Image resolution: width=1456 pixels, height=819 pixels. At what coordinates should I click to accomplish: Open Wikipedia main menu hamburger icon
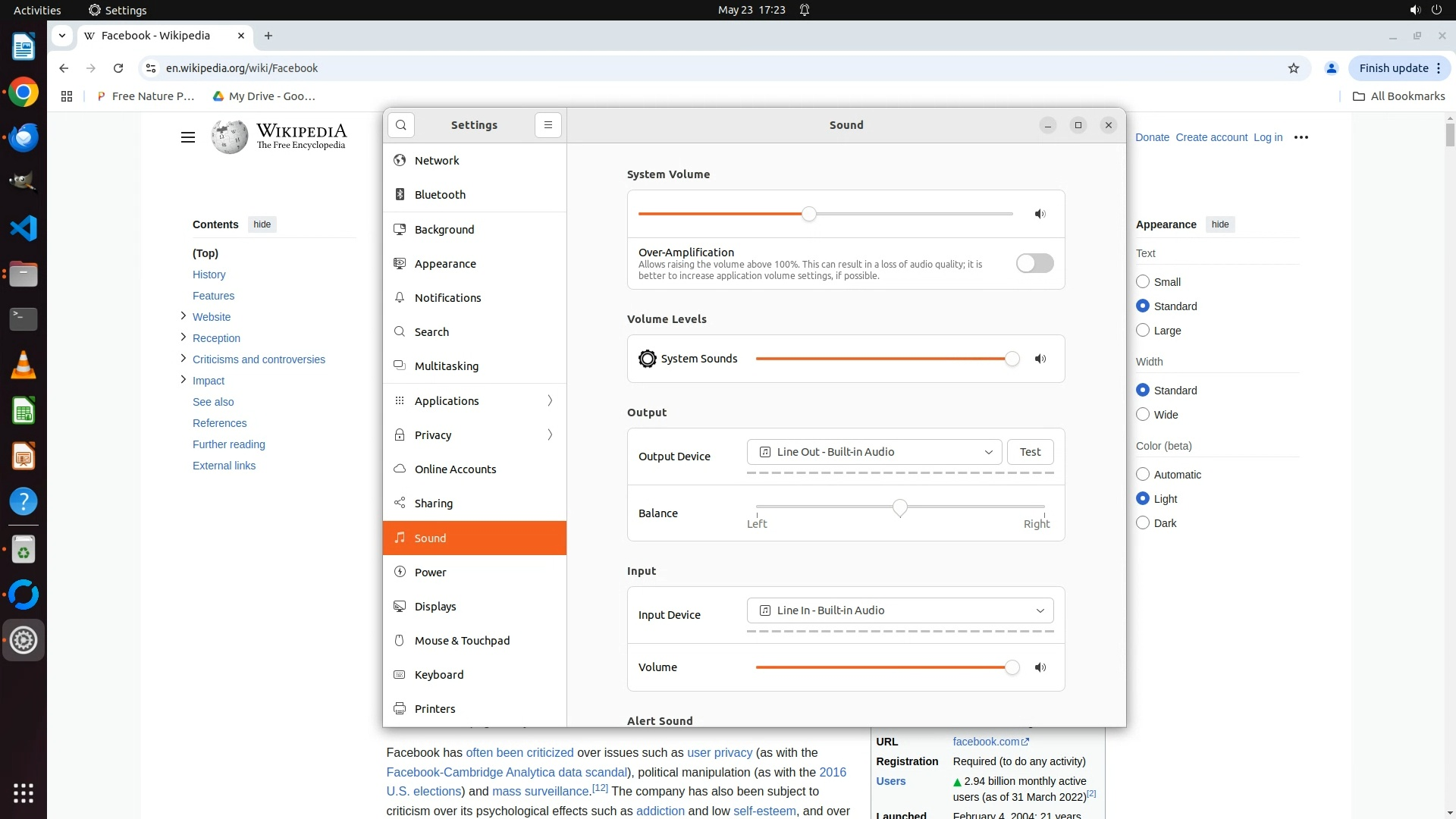[x=188, y=137]
